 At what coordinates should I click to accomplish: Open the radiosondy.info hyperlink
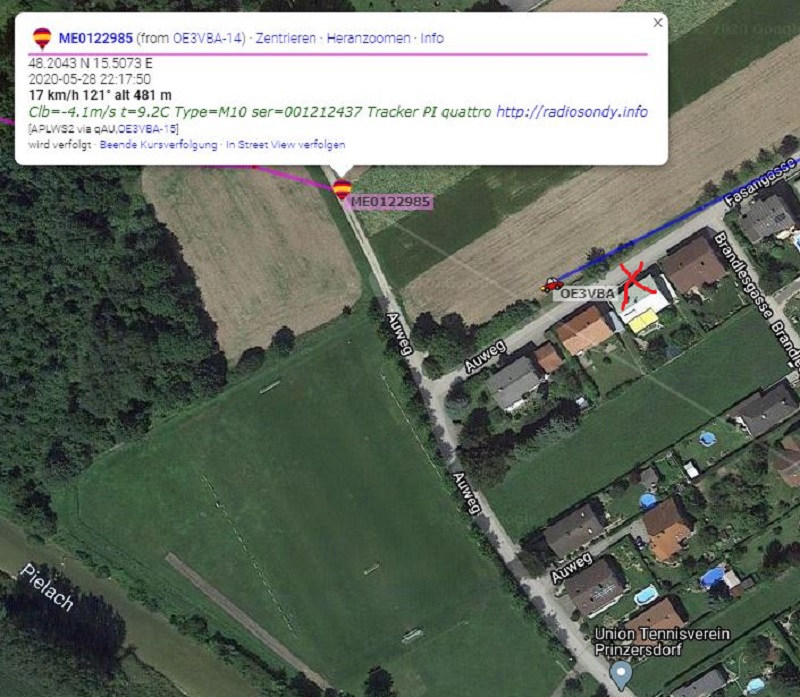[x=572, y=112]
